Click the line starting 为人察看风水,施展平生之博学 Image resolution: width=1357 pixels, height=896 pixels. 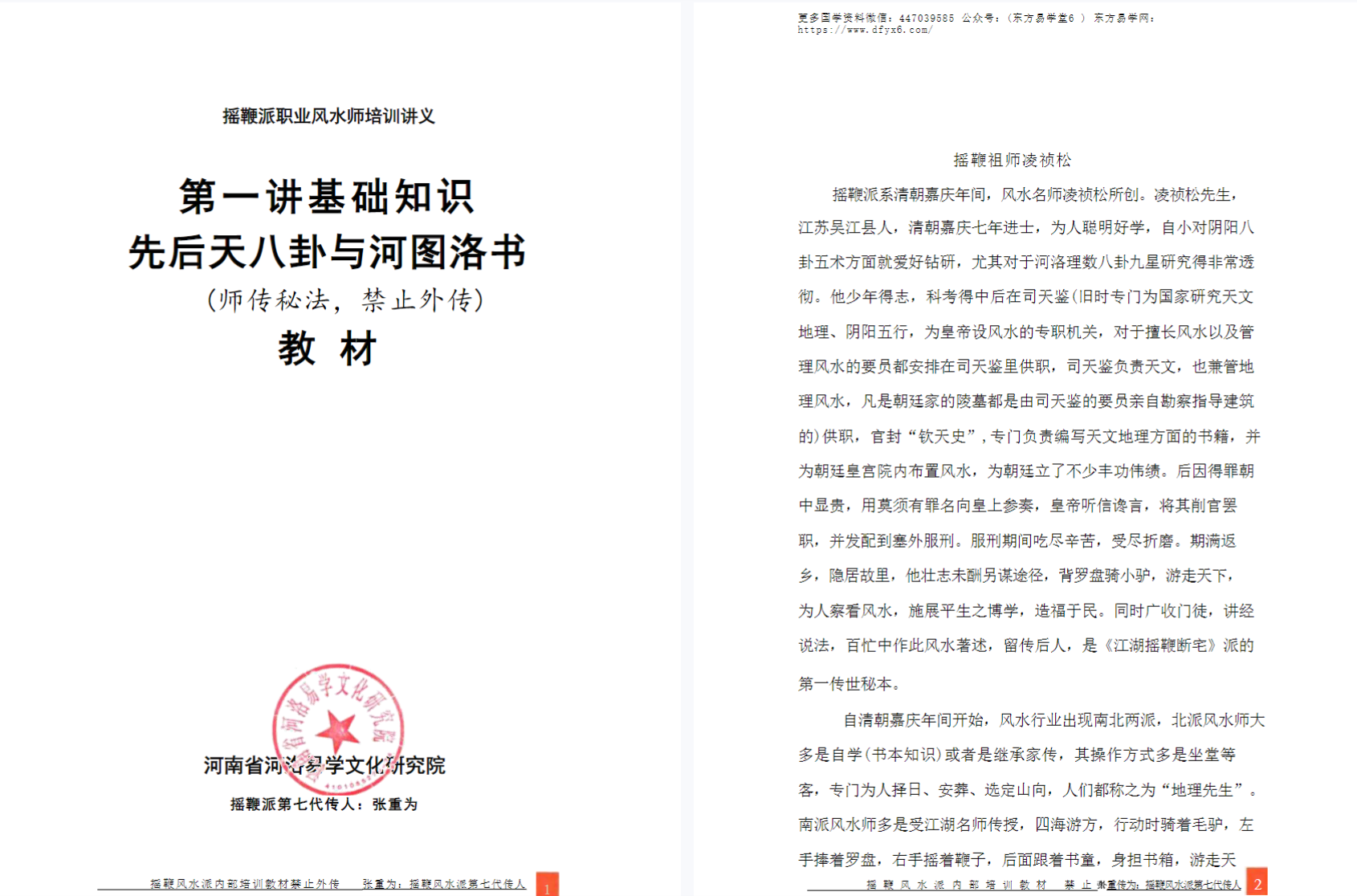click(x=1026, y=611)
